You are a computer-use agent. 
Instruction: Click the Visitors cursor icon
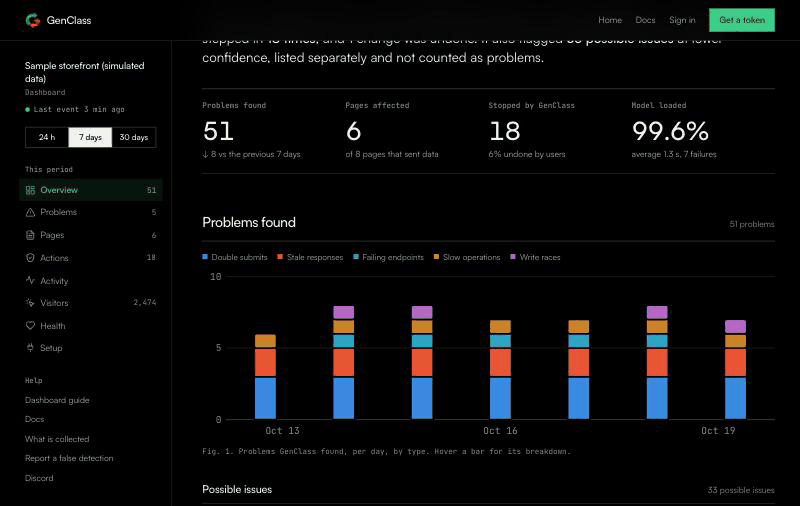pyautogui.click(x=30, y=303)
